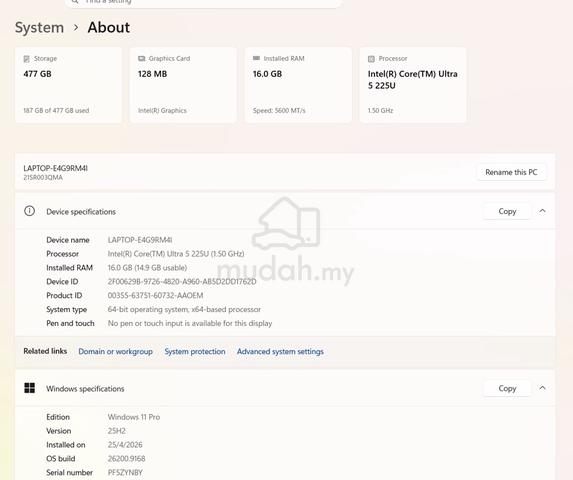This screenshot has height=480, width=573.
Task: Collapse the Windows specifications section
Action: [x=543, y=388]
